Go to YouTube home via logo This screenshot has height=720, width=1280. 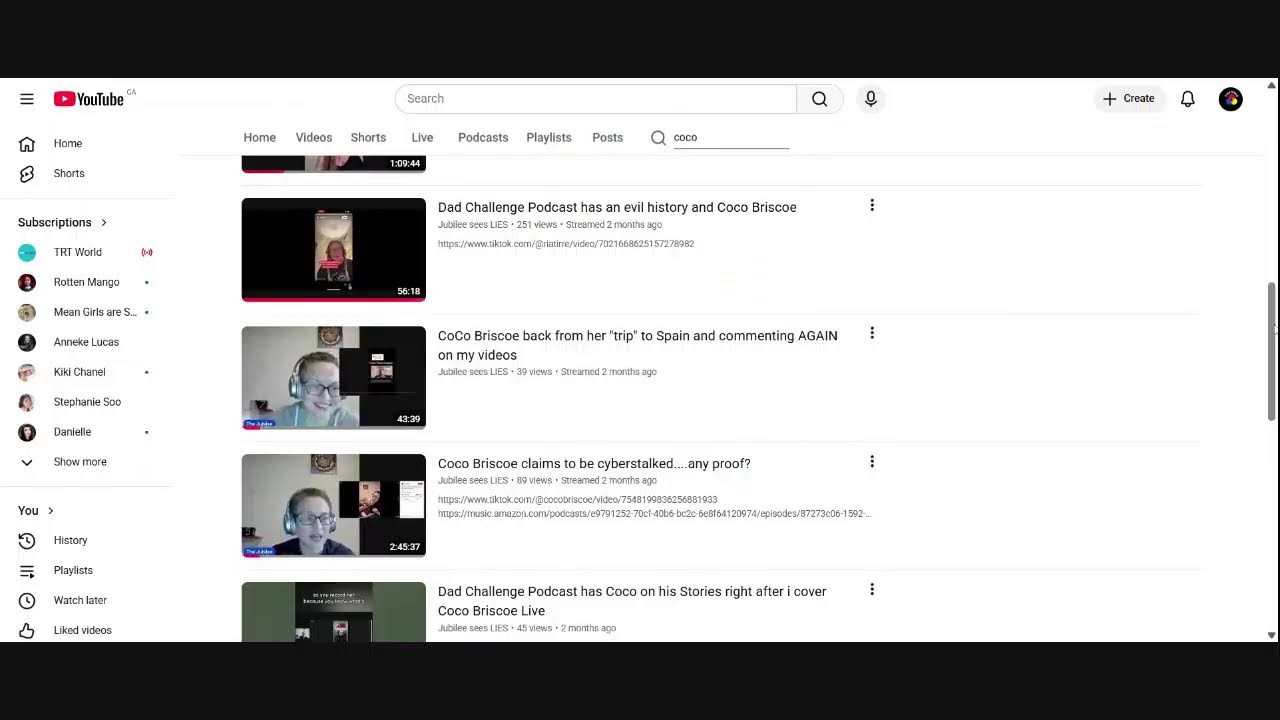[x=88, y=99]
